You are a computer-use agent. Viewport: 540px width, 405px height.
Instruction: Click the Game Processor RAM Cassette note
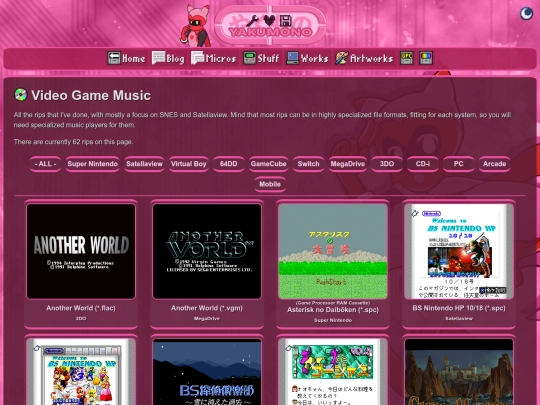click(x=333, y=303)
